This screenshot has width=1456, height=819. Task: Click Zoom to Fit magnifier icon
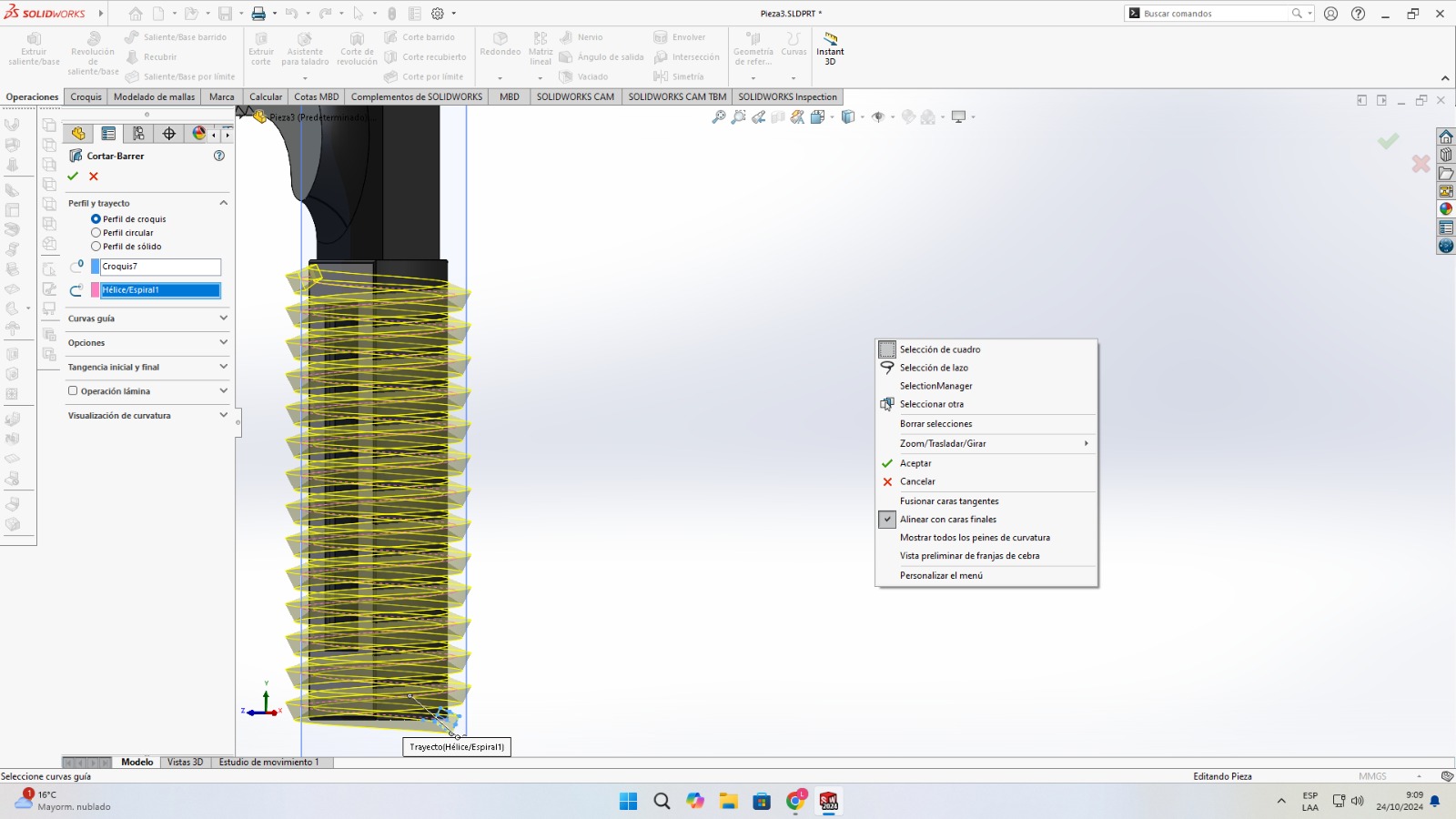718,117
